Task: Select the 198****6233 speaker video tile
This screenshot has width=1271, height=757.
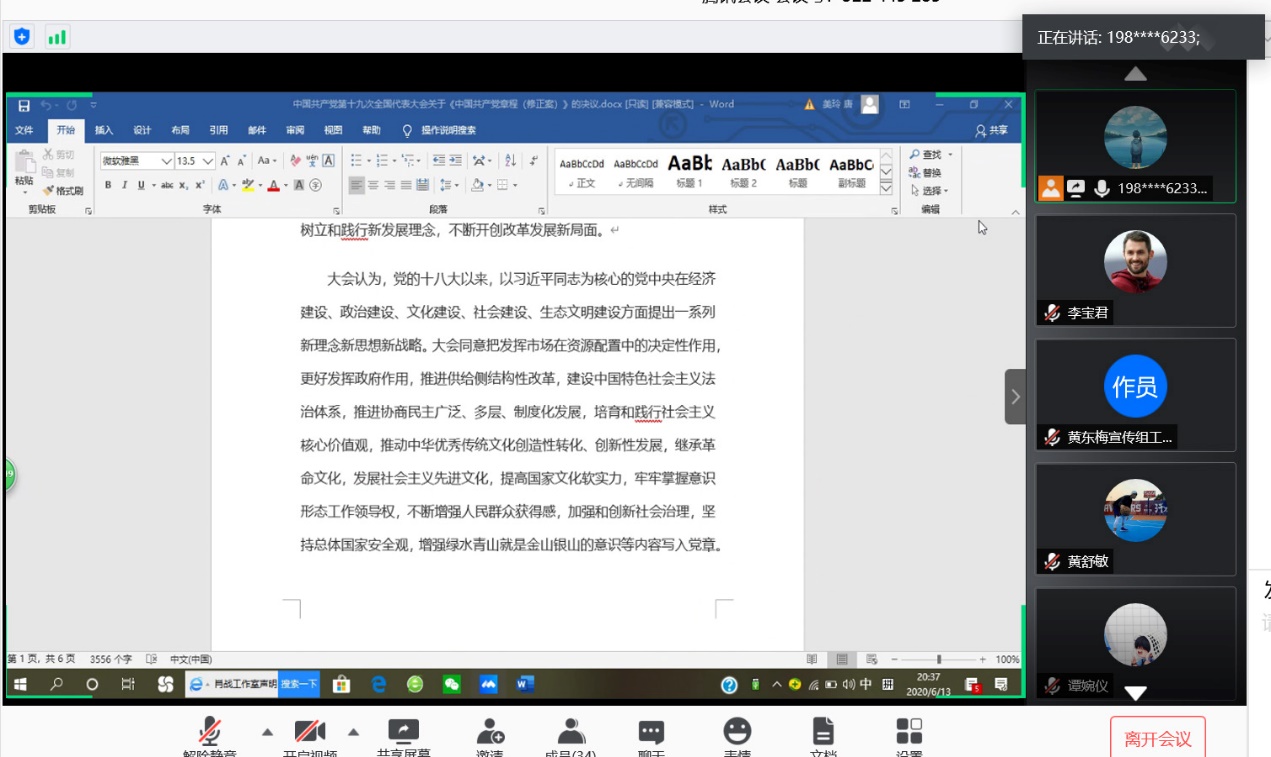Action: (x=1135, y=146)
